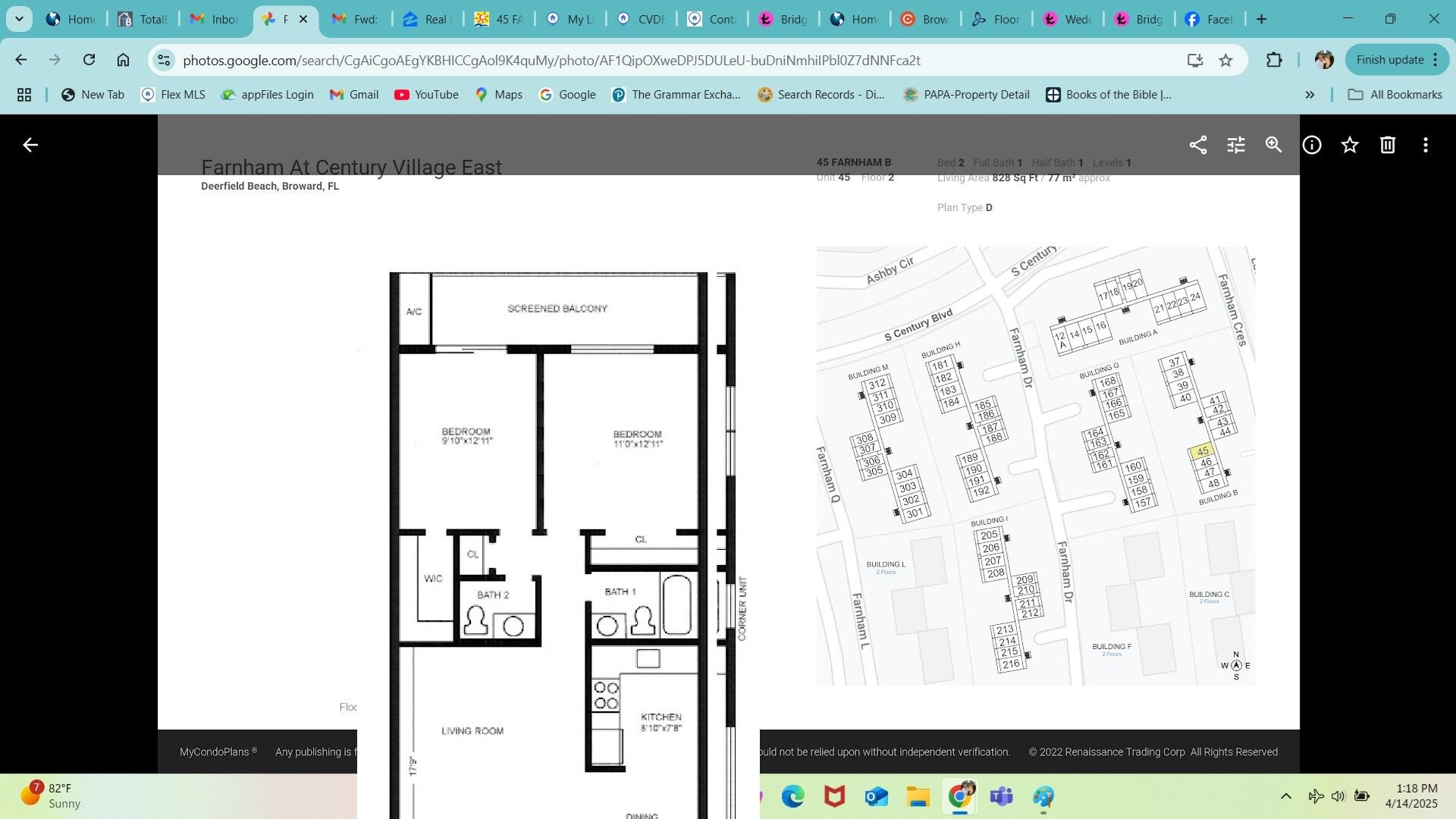This screenshot has width=1456, height=819.
Task: Open Books of the Bible bookmark
Action: pyautogui.click(x=1109, y=95)
